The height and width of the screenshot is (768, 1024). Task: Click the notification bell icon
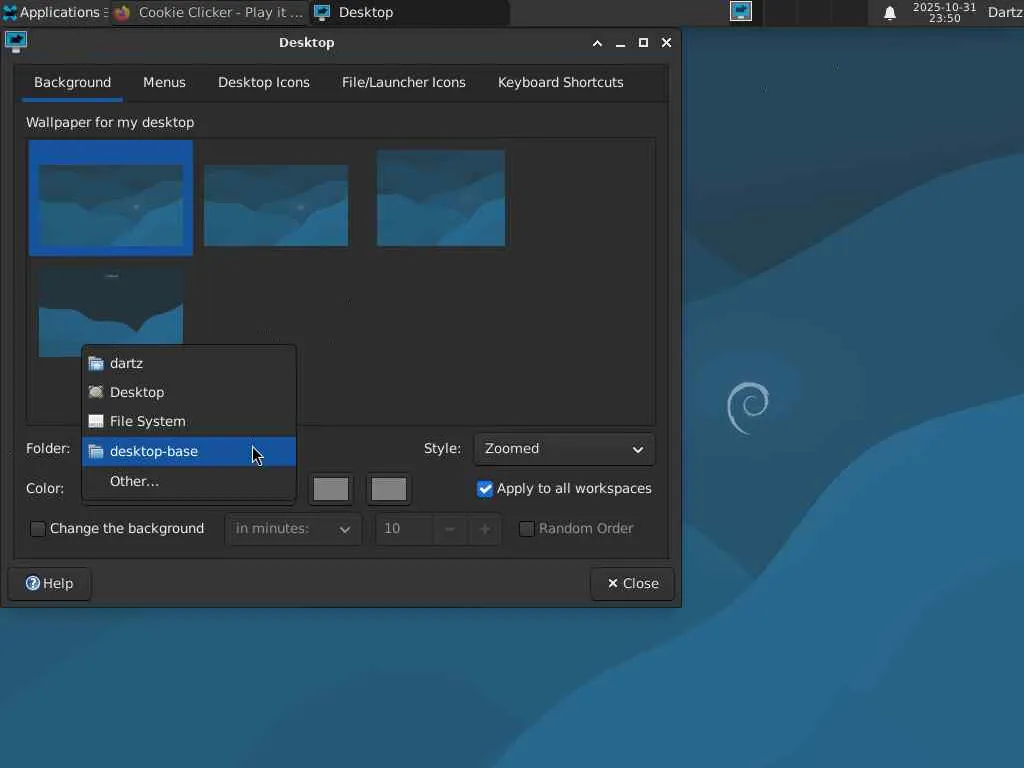click(x=889, y=13)
